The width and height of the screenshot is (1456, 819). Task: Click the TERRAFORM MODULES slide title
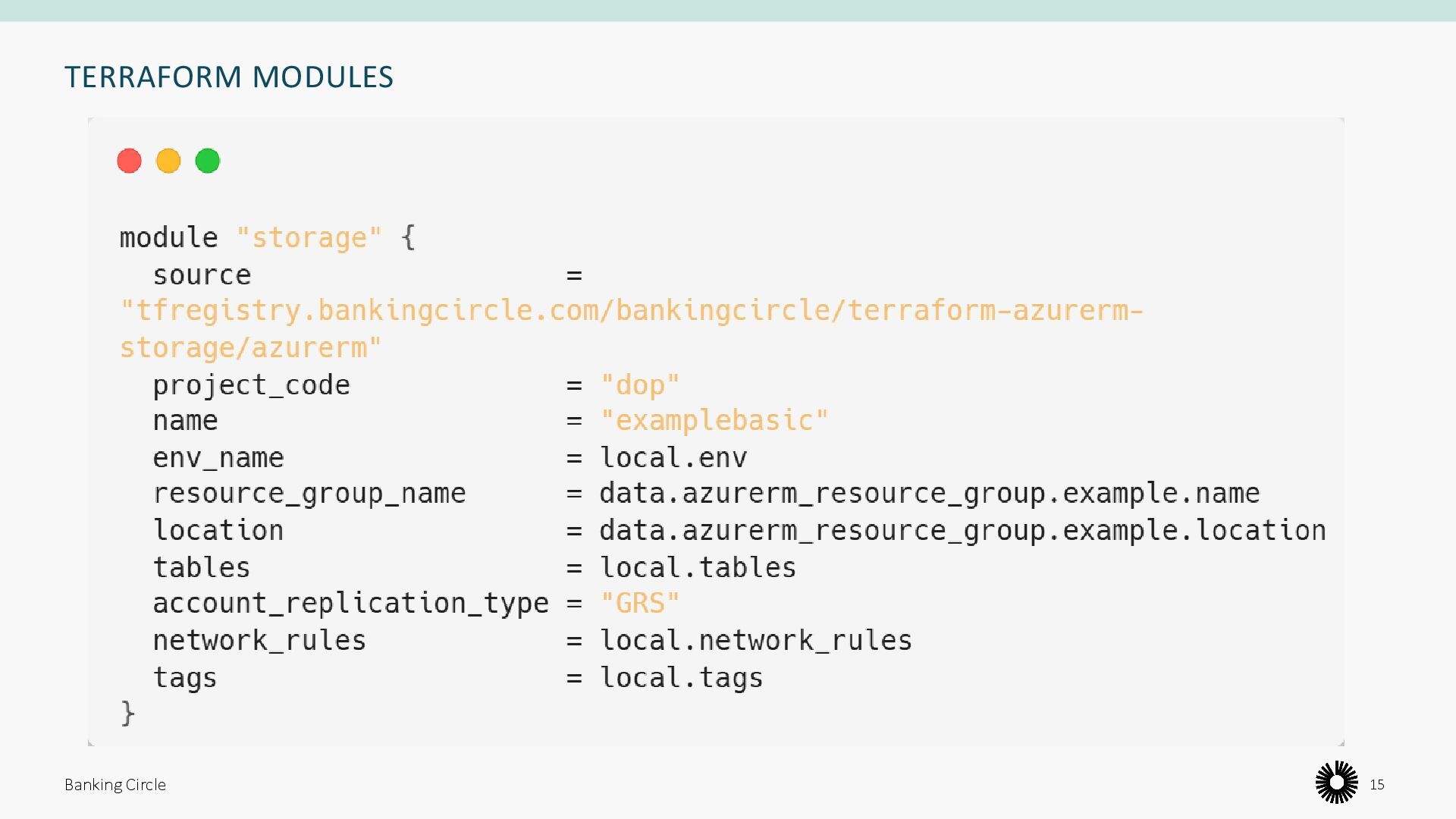tap(229, 77)
